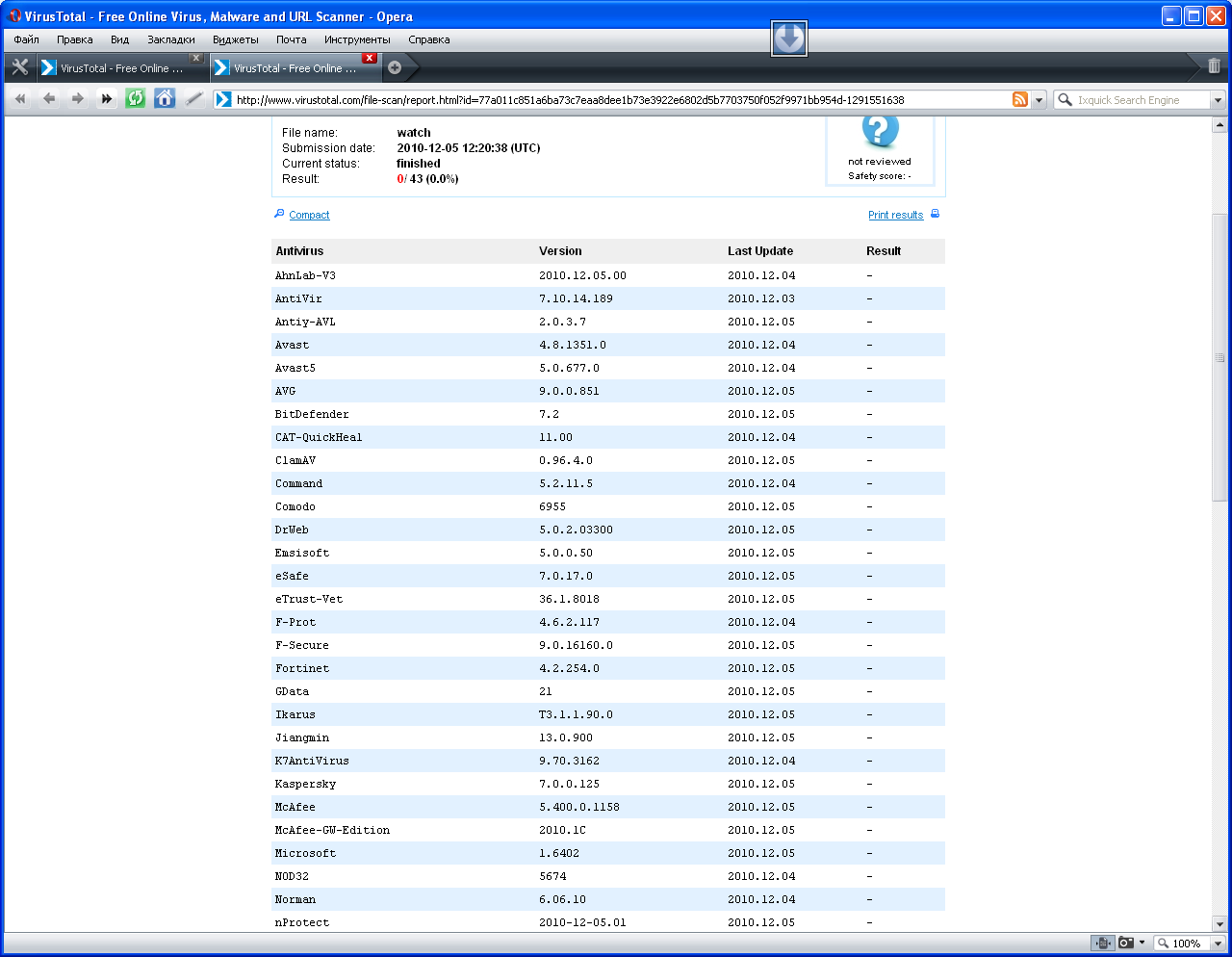1232x957 pixels.
Task: Open the zoom level dropdown arrow
Action: pyautogui.click(x=1218, y=944)
